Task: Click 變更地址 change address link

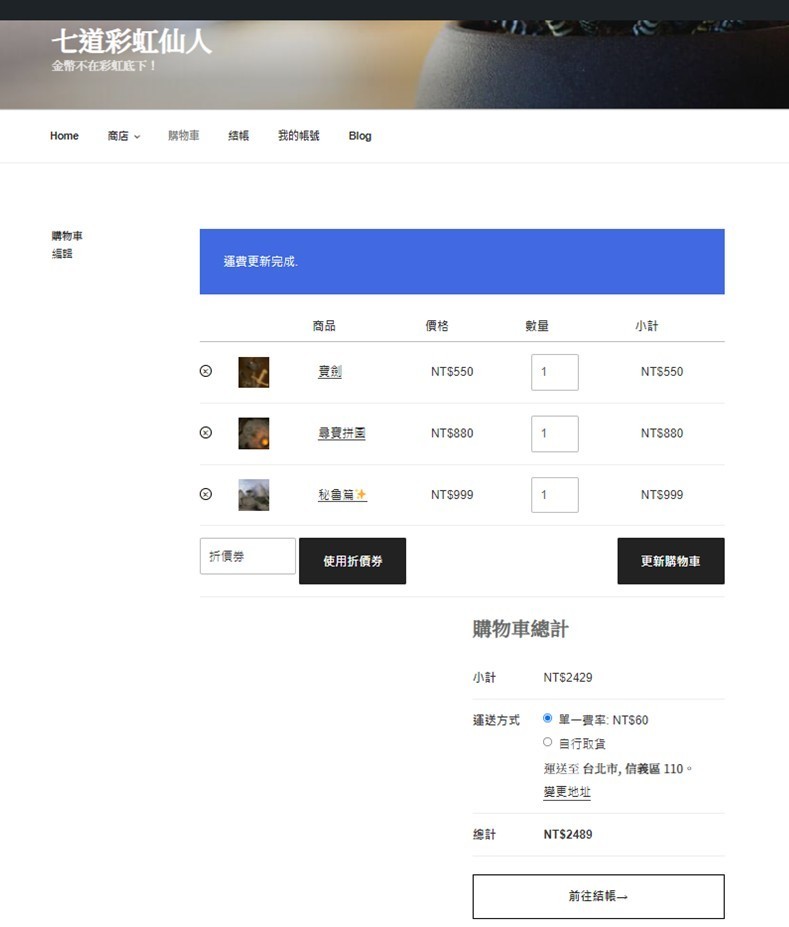Action: click(567, 792)
